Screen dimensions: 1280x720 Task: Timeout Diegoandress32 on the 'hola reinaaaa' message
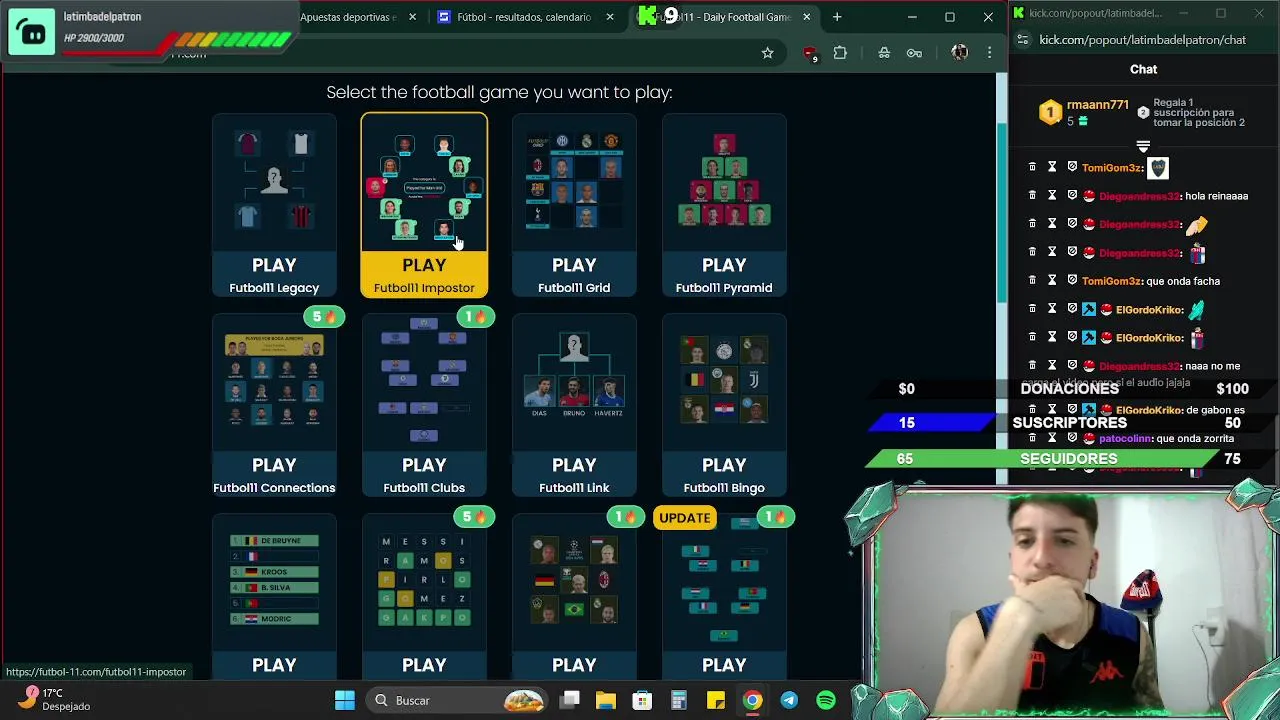coord(1052,196)
